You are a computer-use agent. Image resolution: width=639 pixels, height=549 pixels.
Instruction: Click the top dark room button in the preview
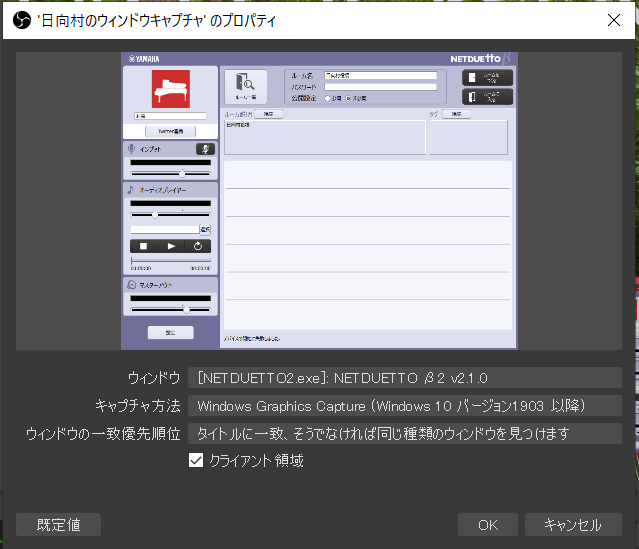(x=487, y=77)
